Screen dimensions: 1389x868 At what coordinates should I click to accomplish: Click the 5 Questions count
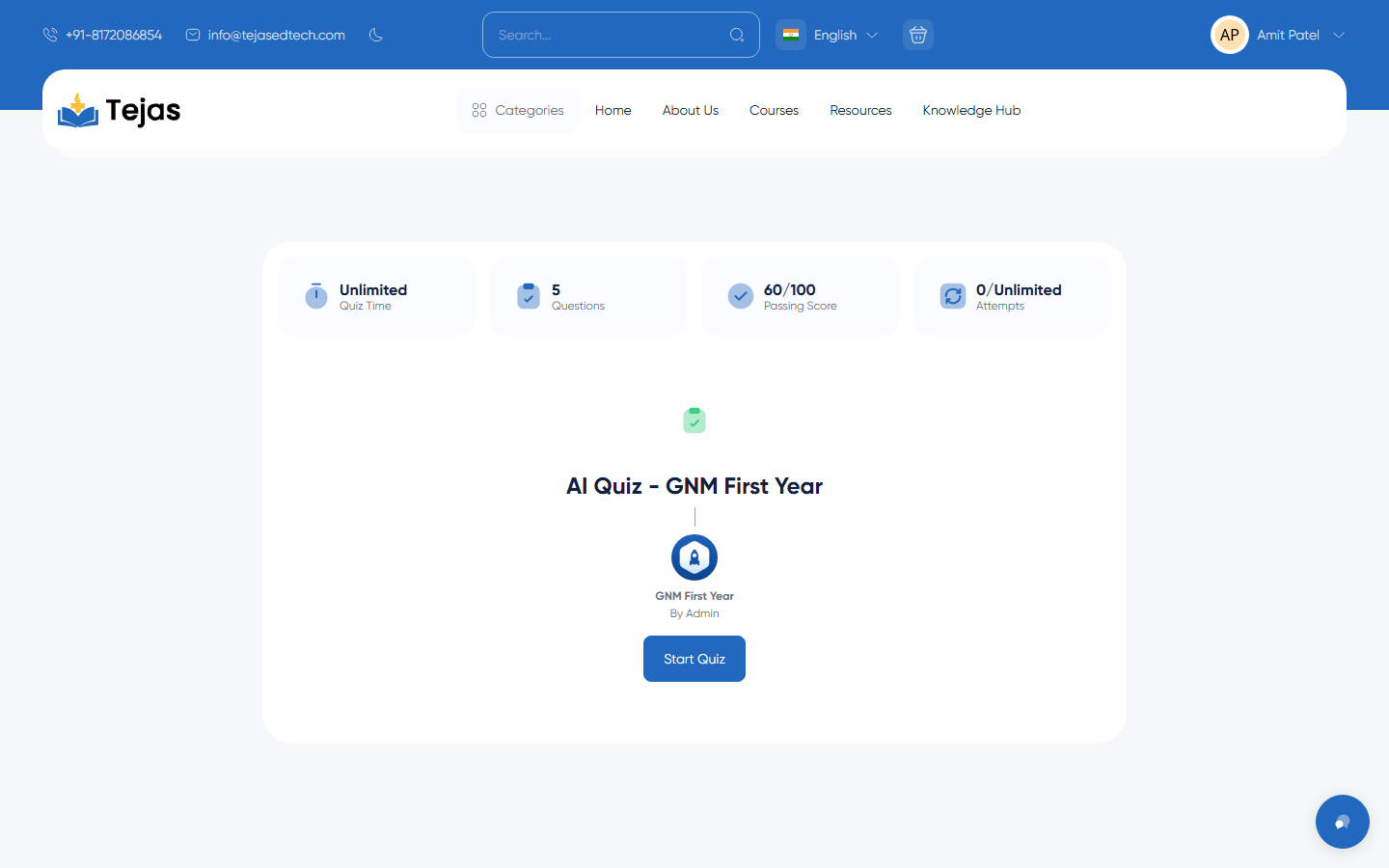pos(556,289)
